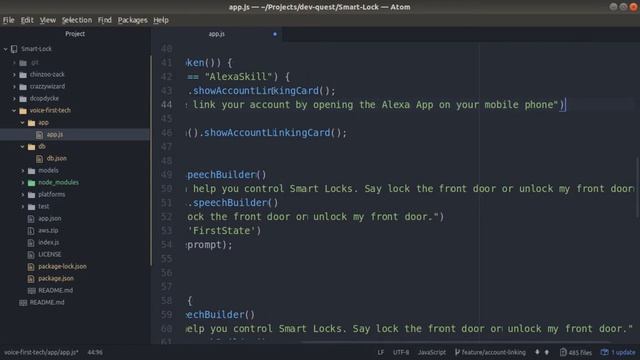Viewport: 640px width, 360px height.
Task: Click the package-lock.json file icon
Action: click(31, 267)
